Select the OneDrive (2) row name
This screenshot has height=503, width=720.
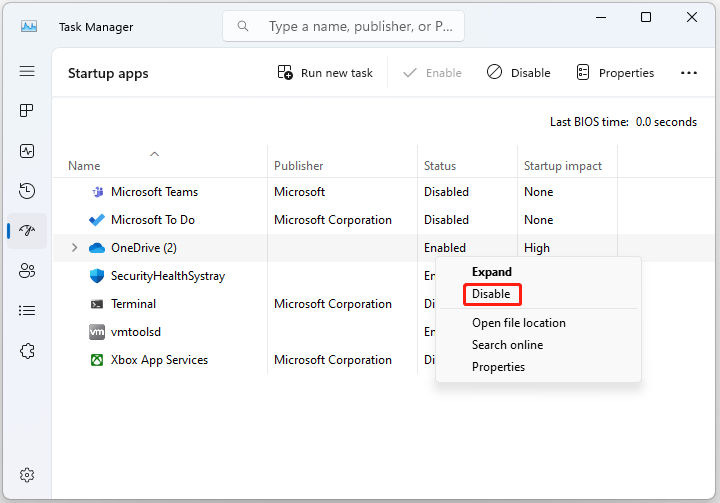pyautogui.click(x=144, y=248)
